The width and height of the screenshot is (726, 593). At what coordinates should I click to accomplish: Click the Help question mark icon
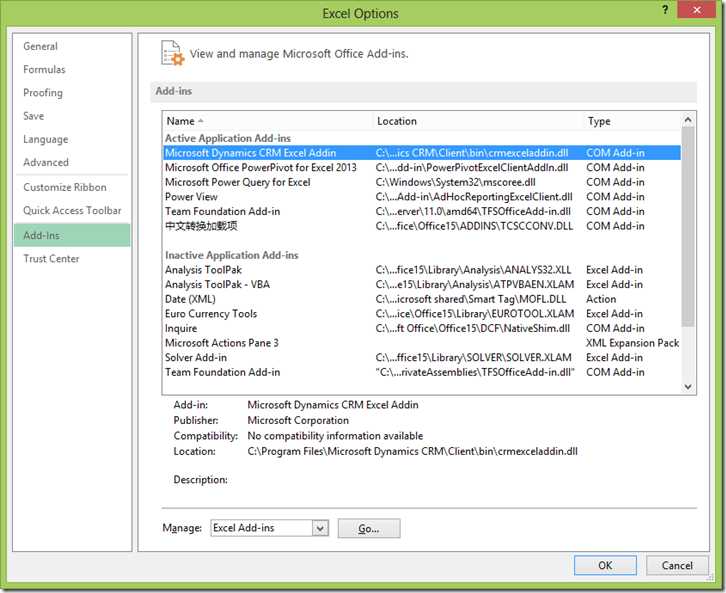tap(665, 10)
